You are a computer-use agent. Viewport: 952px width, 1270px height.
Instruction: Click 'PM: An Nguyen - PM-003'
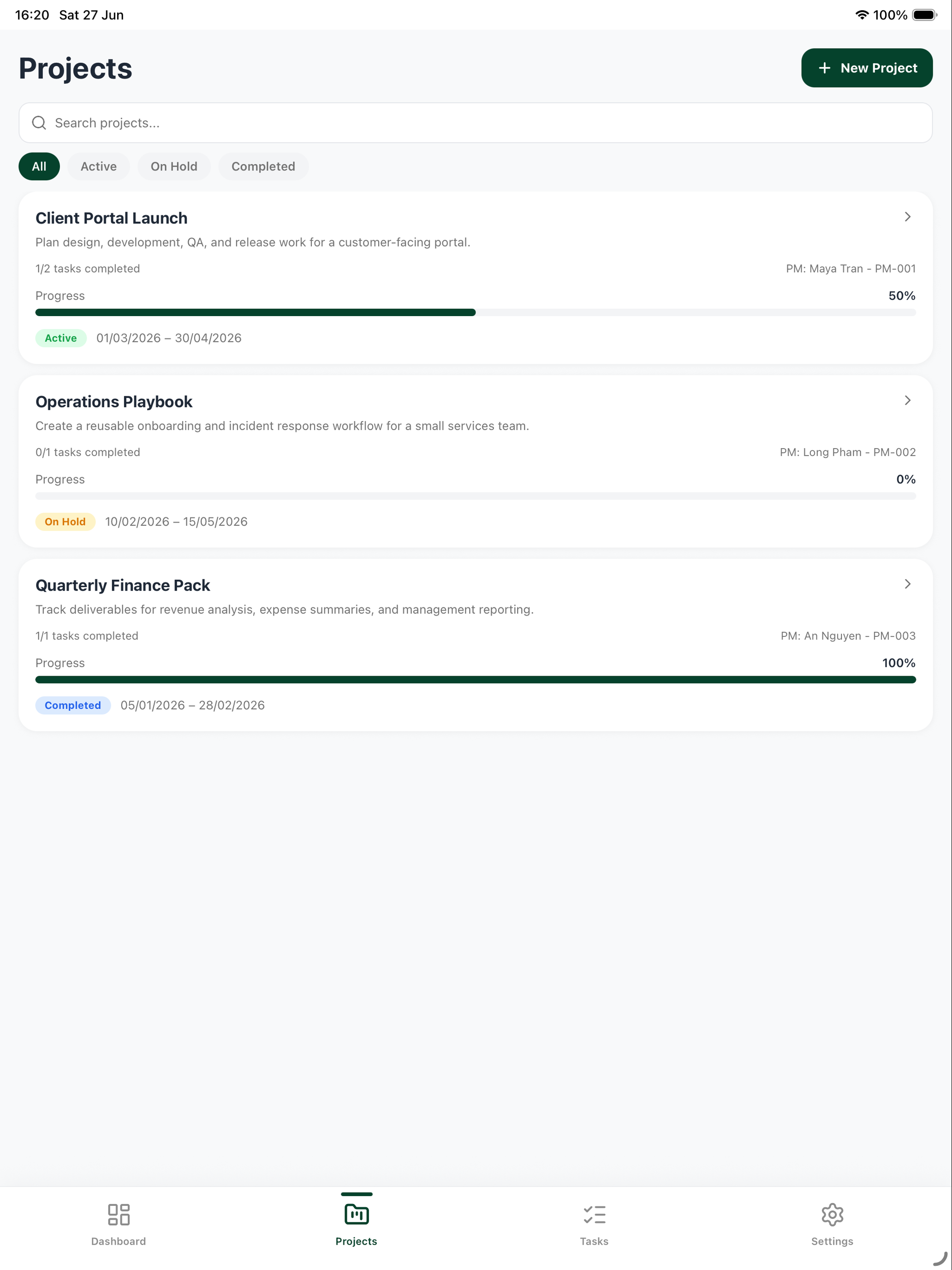click(848, 636)
